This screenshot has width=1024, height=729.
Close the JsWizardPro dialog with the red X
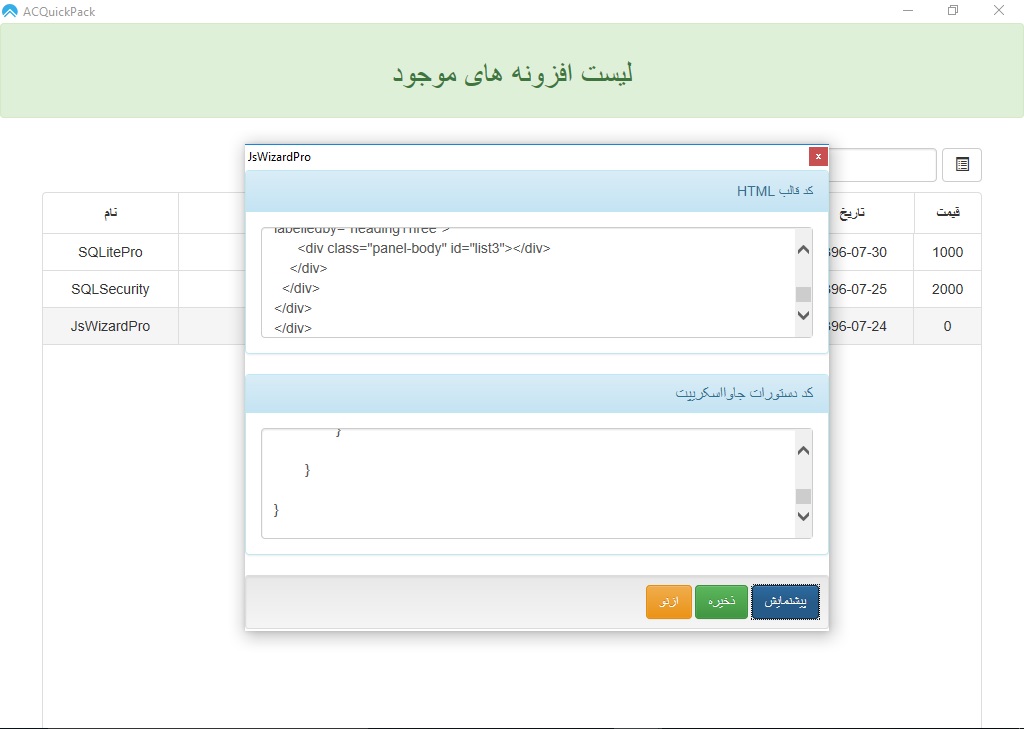(818, 157)
